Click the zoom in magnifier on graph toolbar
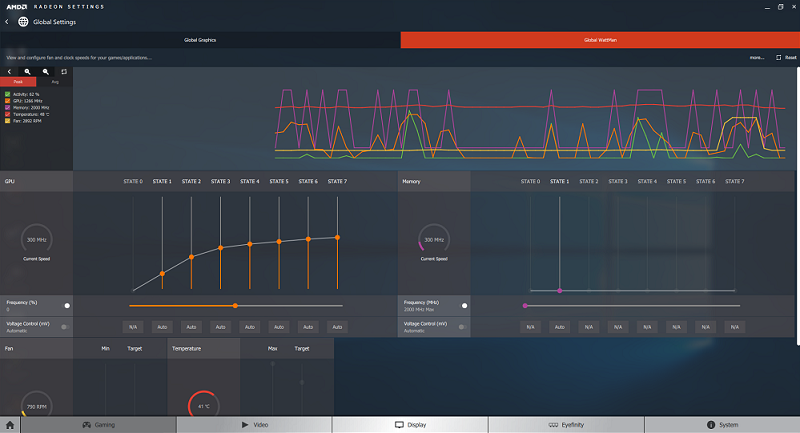The width and height of the screenshot is (800, 433). (x=28, y=72)
